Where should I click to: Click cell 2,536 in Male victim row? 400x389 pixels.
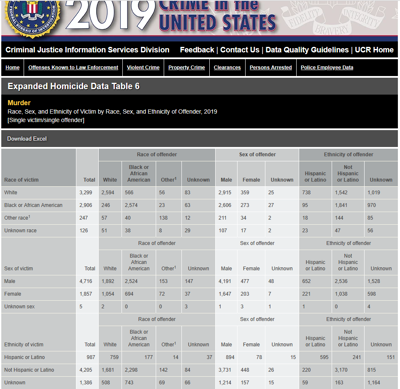tap(341, 281)
